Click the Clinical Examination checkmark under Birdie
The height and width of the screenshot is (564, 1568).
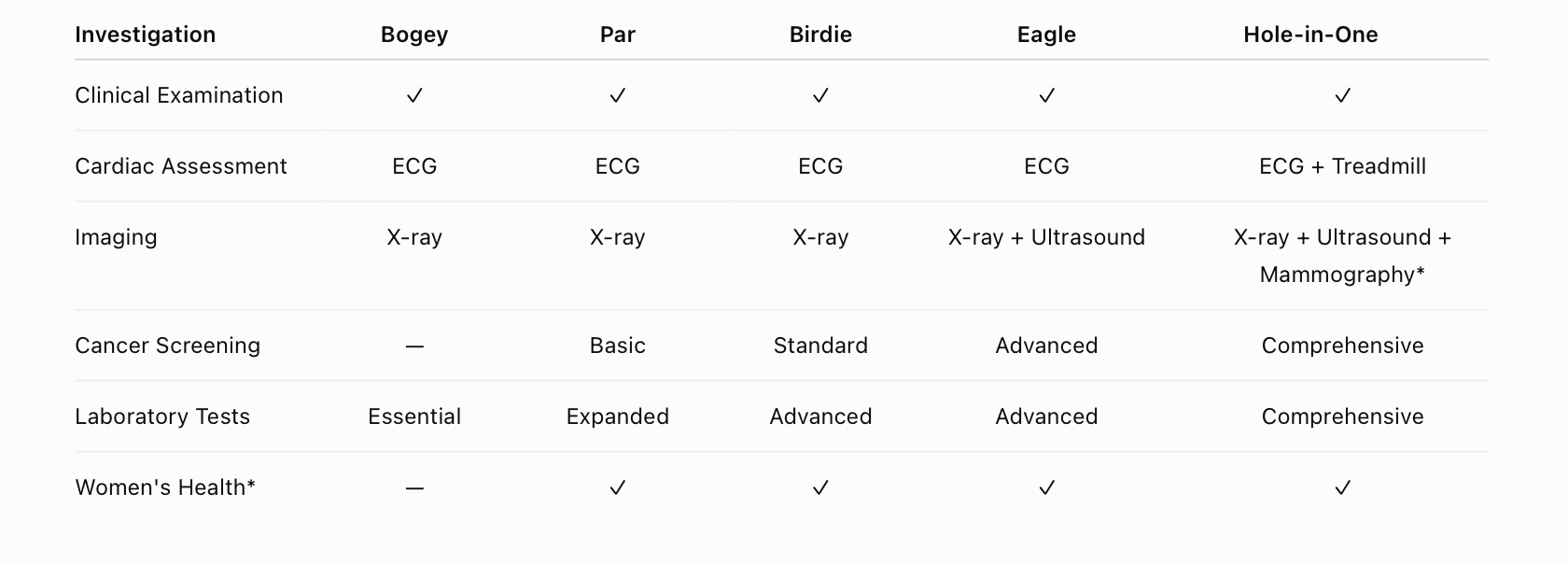[820, 95]
